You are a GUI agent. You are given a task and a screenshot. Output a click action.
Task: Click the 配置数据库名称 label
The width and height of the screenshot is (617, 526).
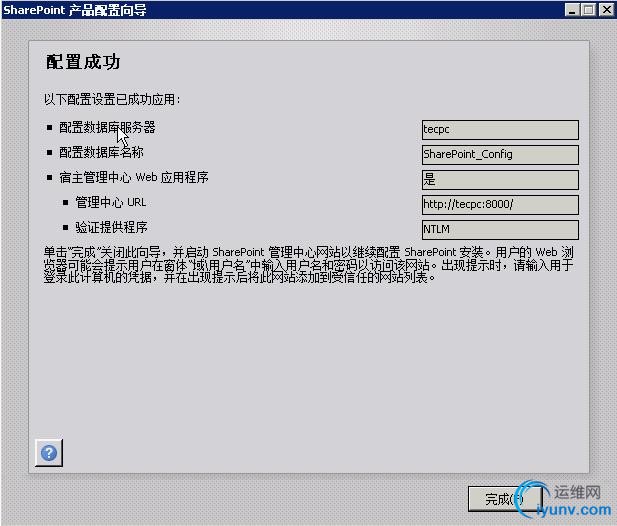click(x=101, y=152)
